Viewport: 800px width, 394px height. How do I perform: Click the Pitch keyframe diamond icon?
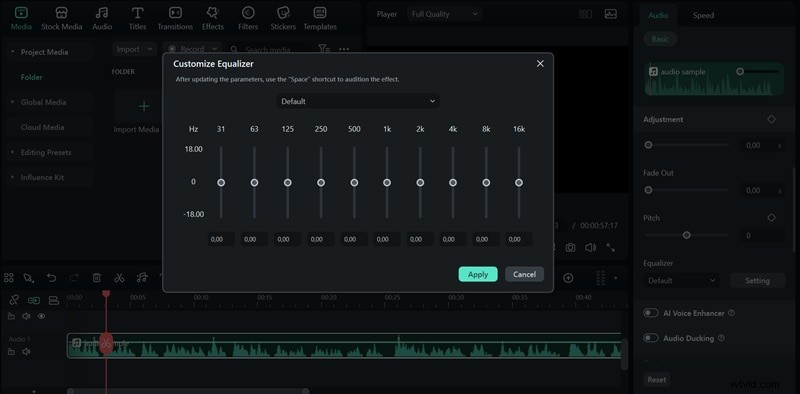tap(771, 217)
